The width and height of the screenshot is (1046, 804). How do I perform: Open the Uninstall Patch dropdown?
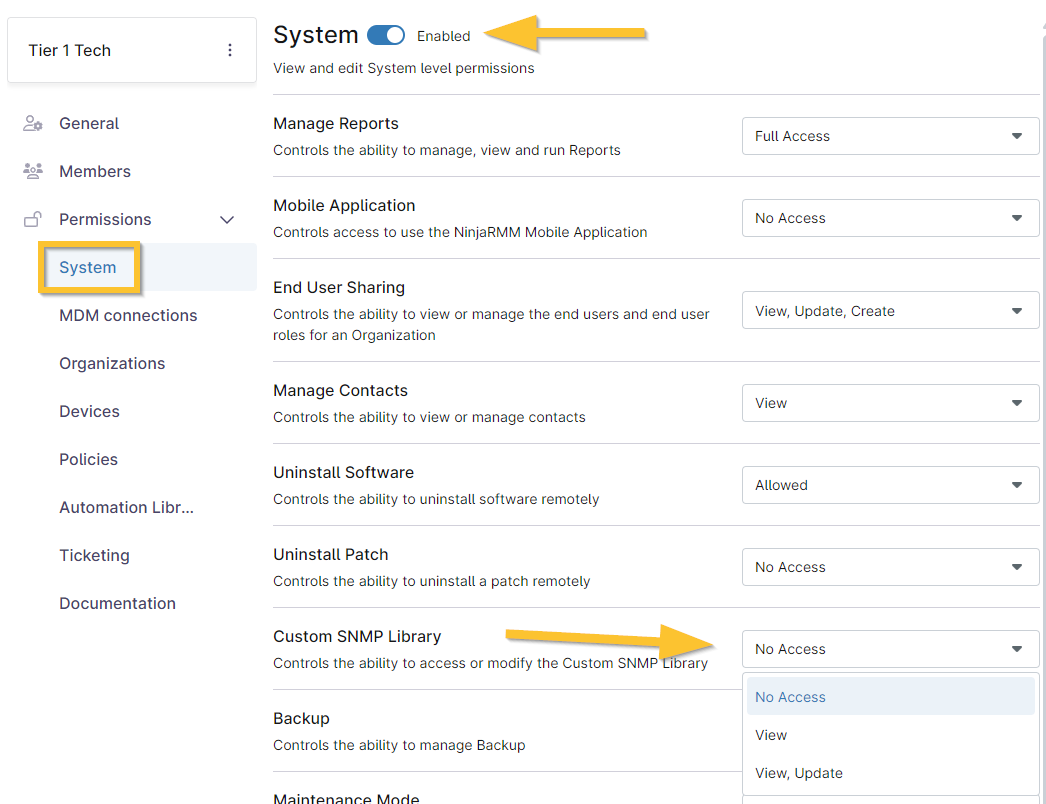click(890, 567)
